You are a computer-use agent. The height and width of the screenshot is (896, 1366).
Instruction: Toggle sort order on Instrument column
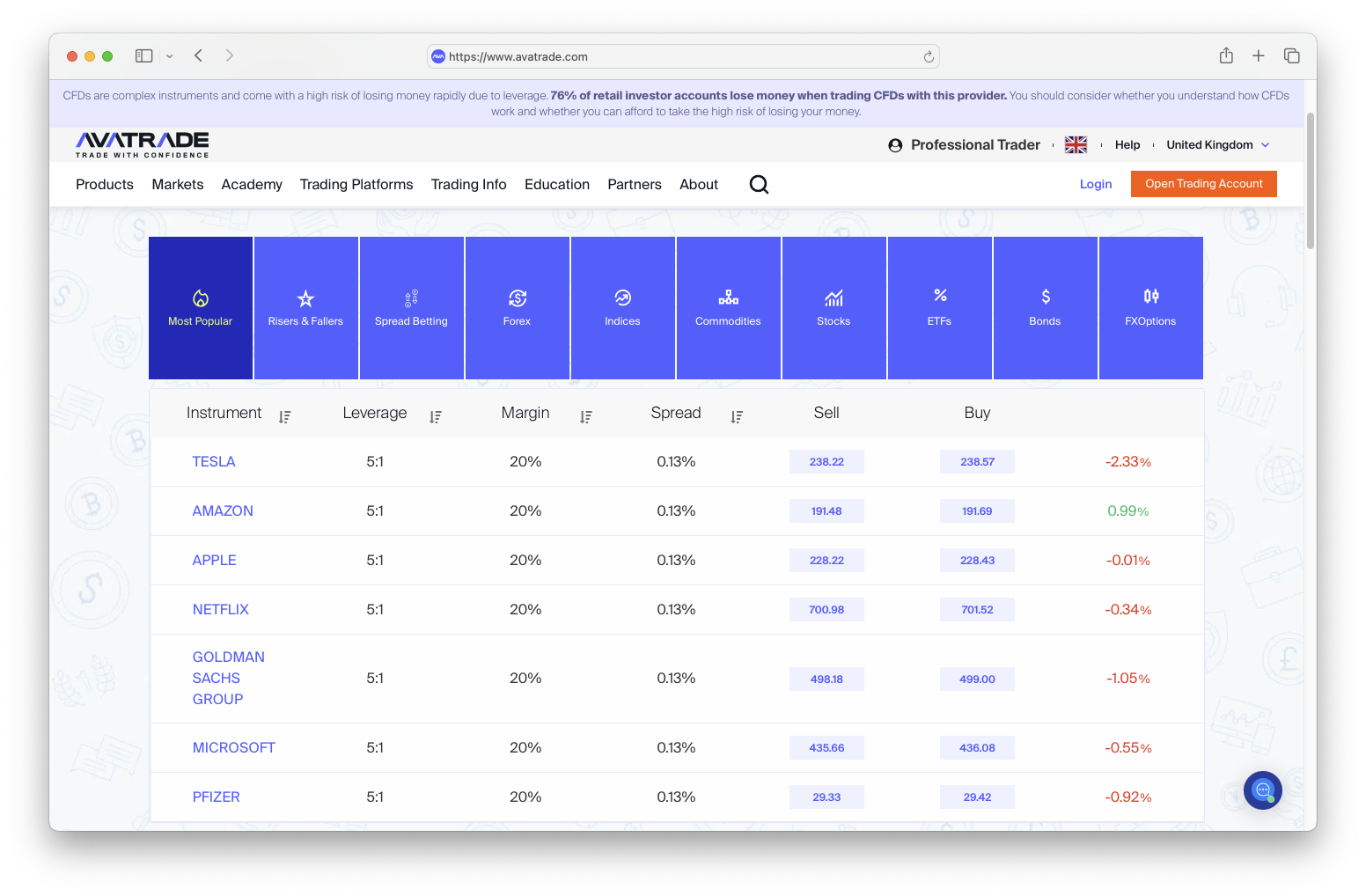(284, 417)
